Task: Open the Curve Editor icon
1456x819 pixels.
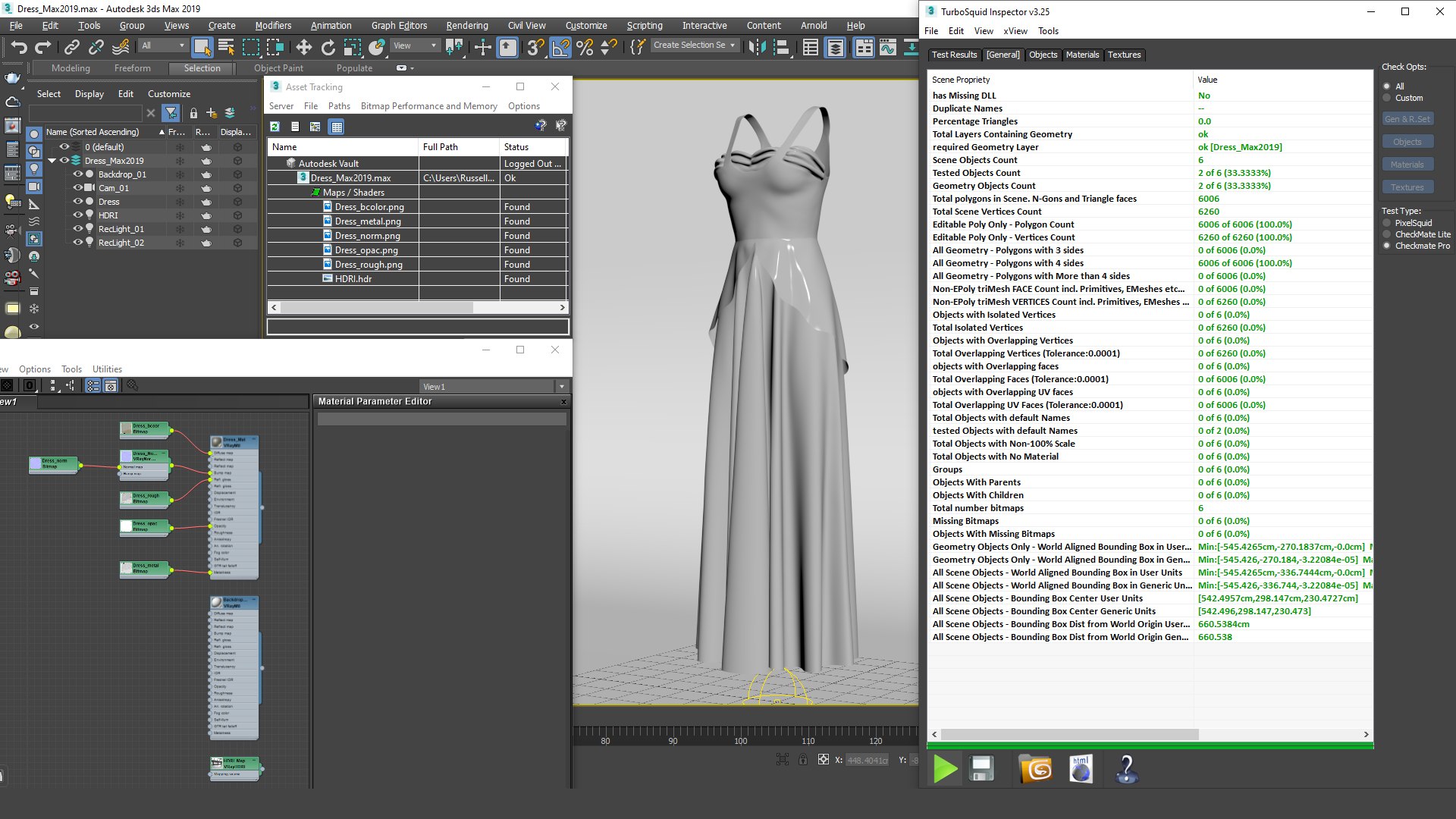Action: coord(888,47)
